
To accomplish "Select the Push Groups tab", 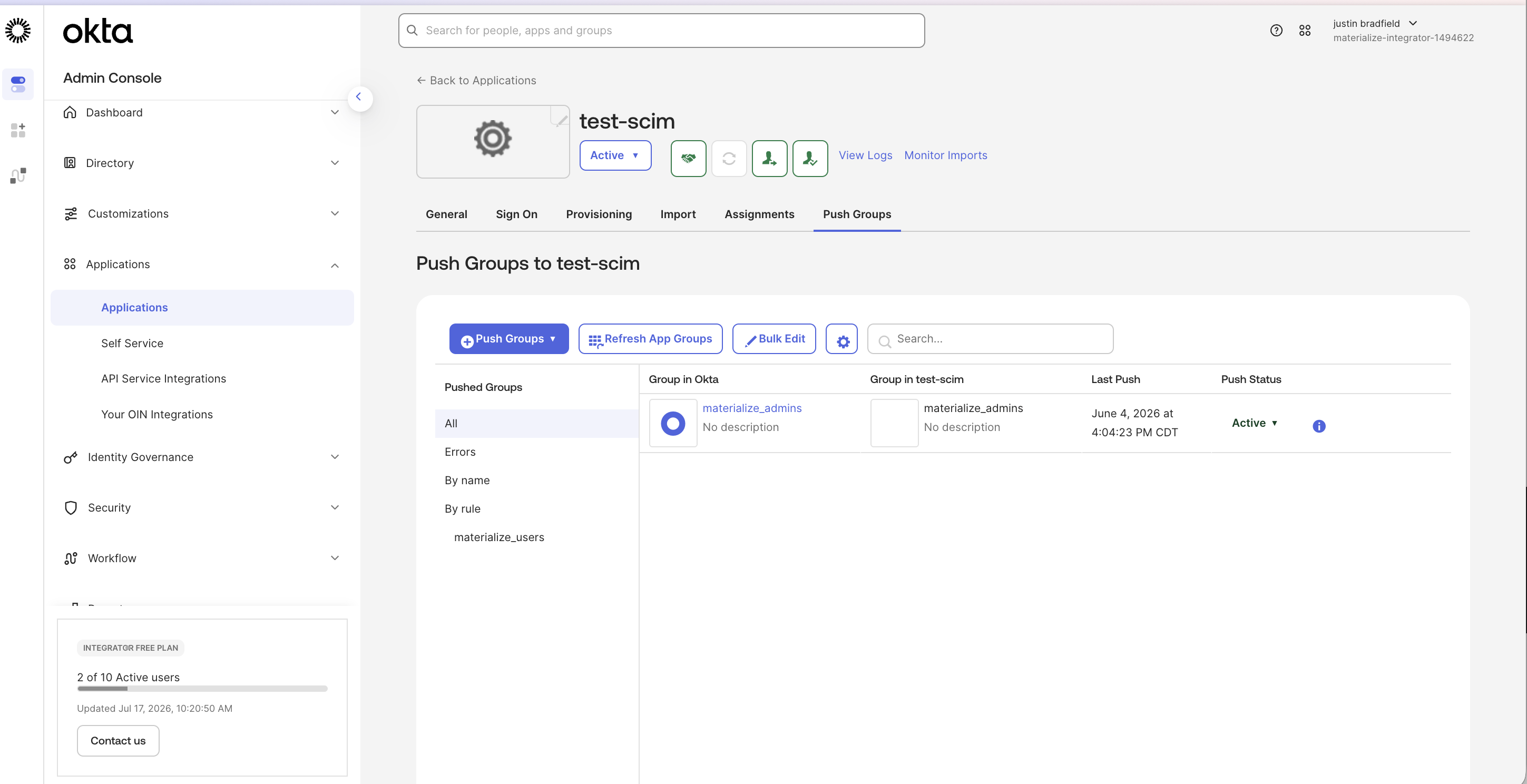I will (x=857, y=214).
